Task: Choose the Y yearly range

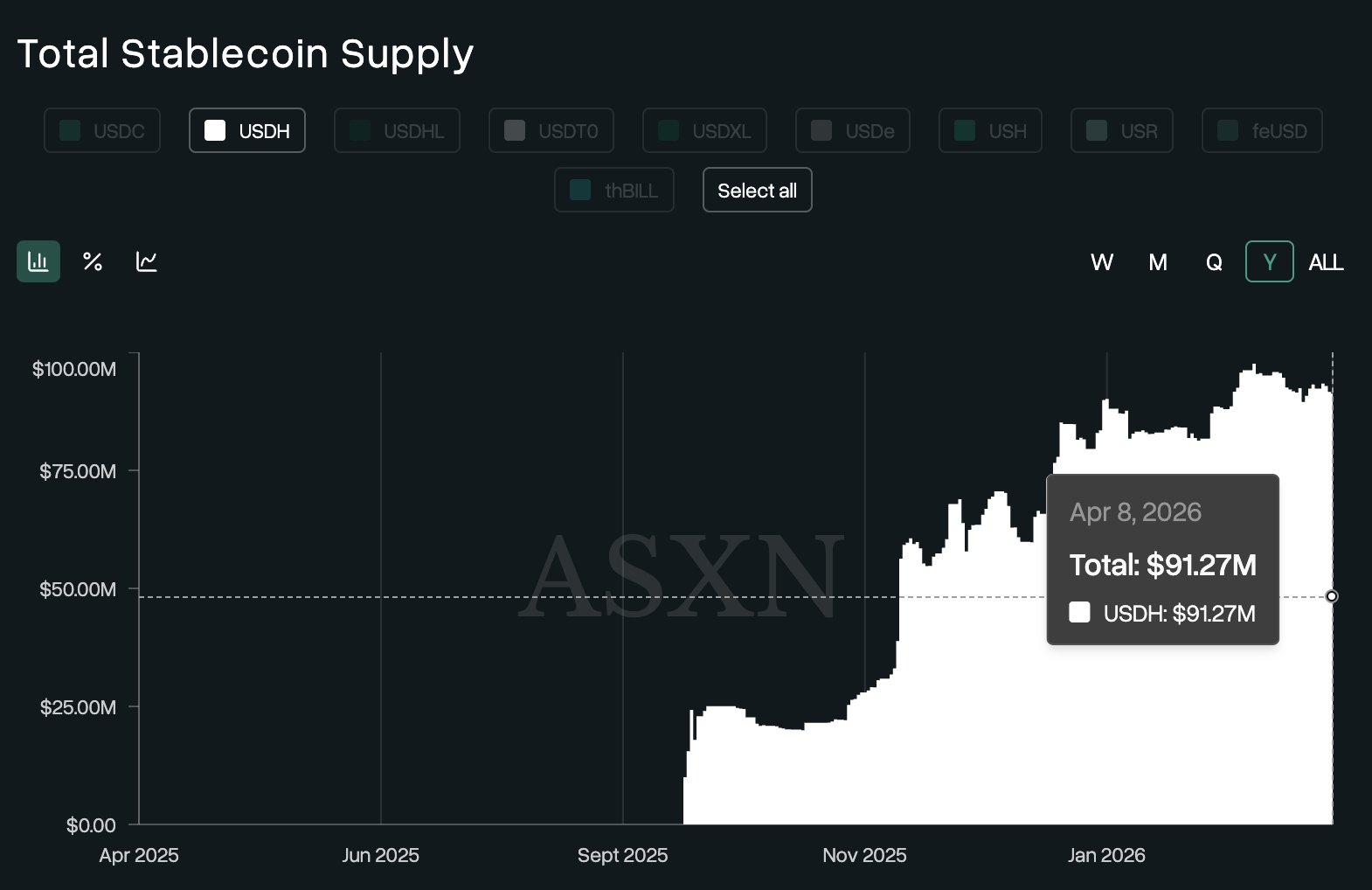Action: coord(1270,262)
